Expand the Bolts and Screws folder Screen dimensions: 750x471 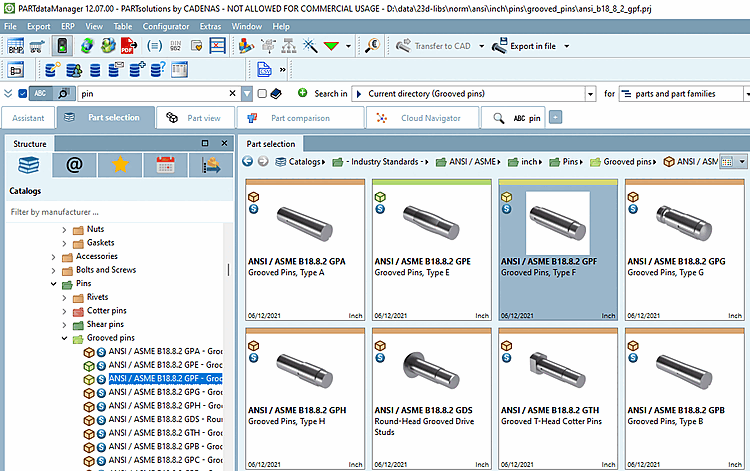click(53, 271)
